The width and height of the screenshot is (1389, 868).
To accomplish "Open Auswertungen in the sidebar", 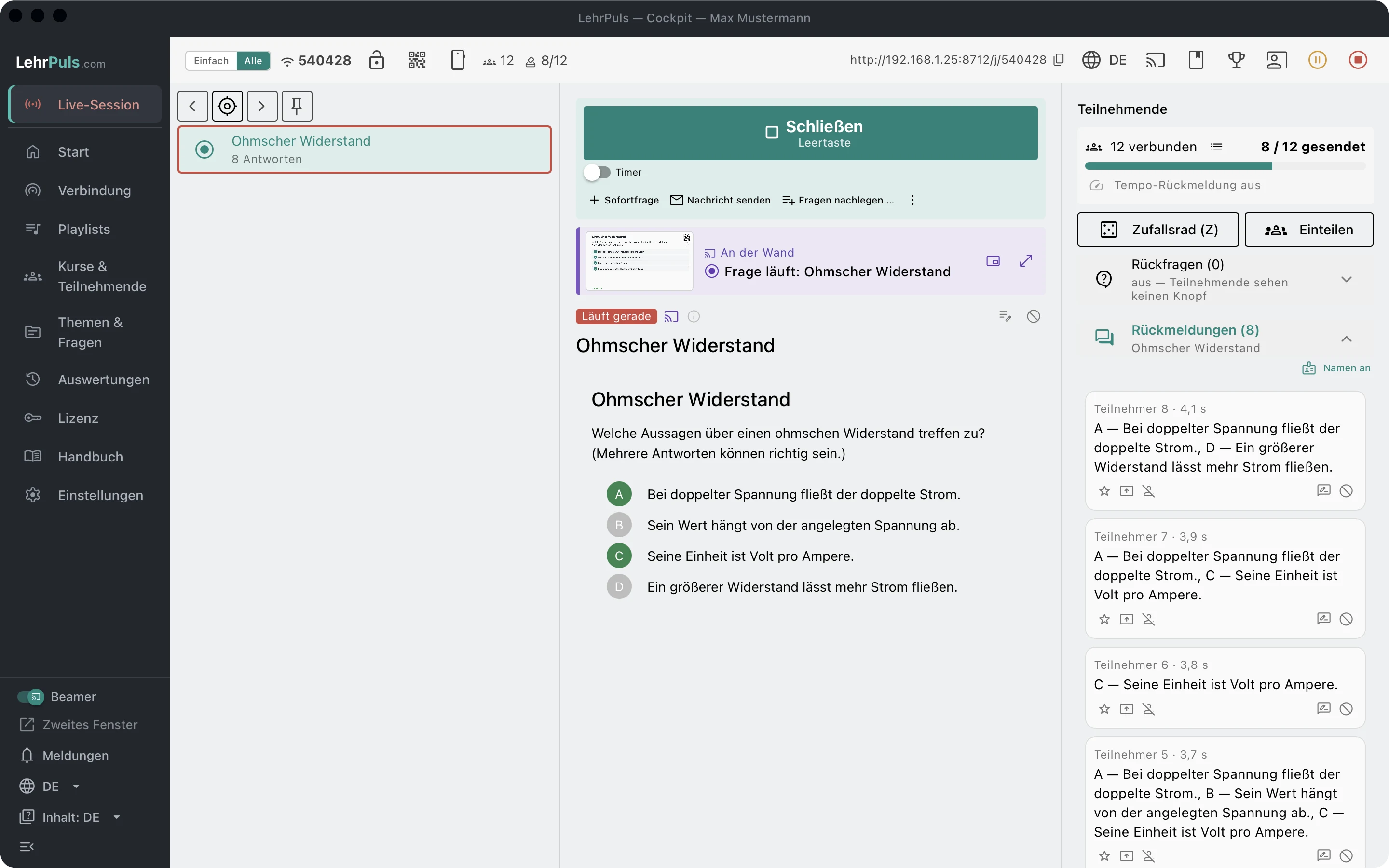I will tap(85, 380).
